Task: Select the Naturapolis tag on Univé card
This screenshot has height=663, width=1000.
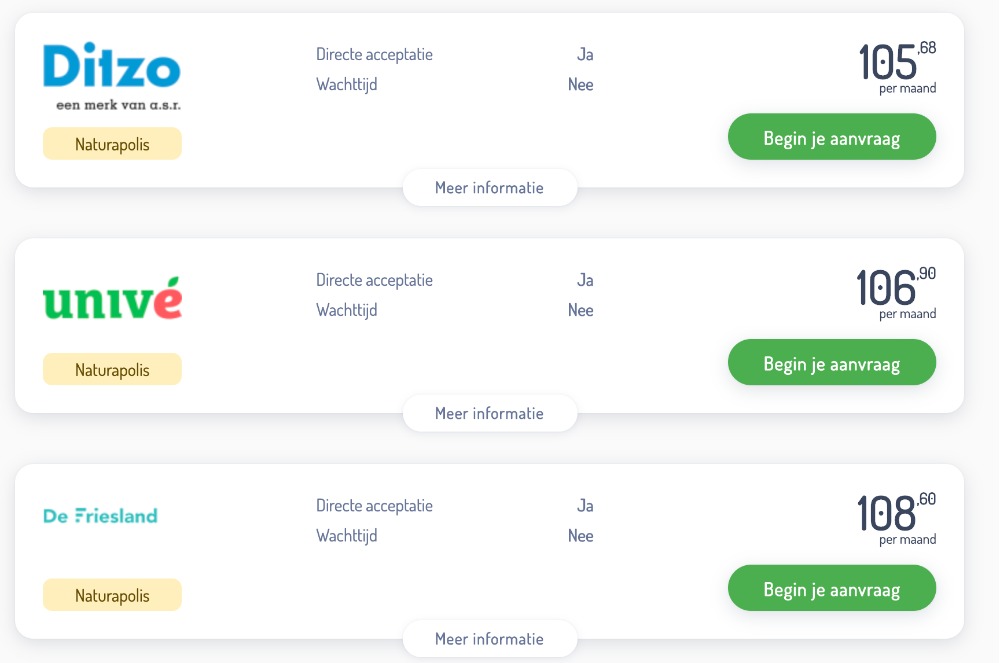Action: 112,370
